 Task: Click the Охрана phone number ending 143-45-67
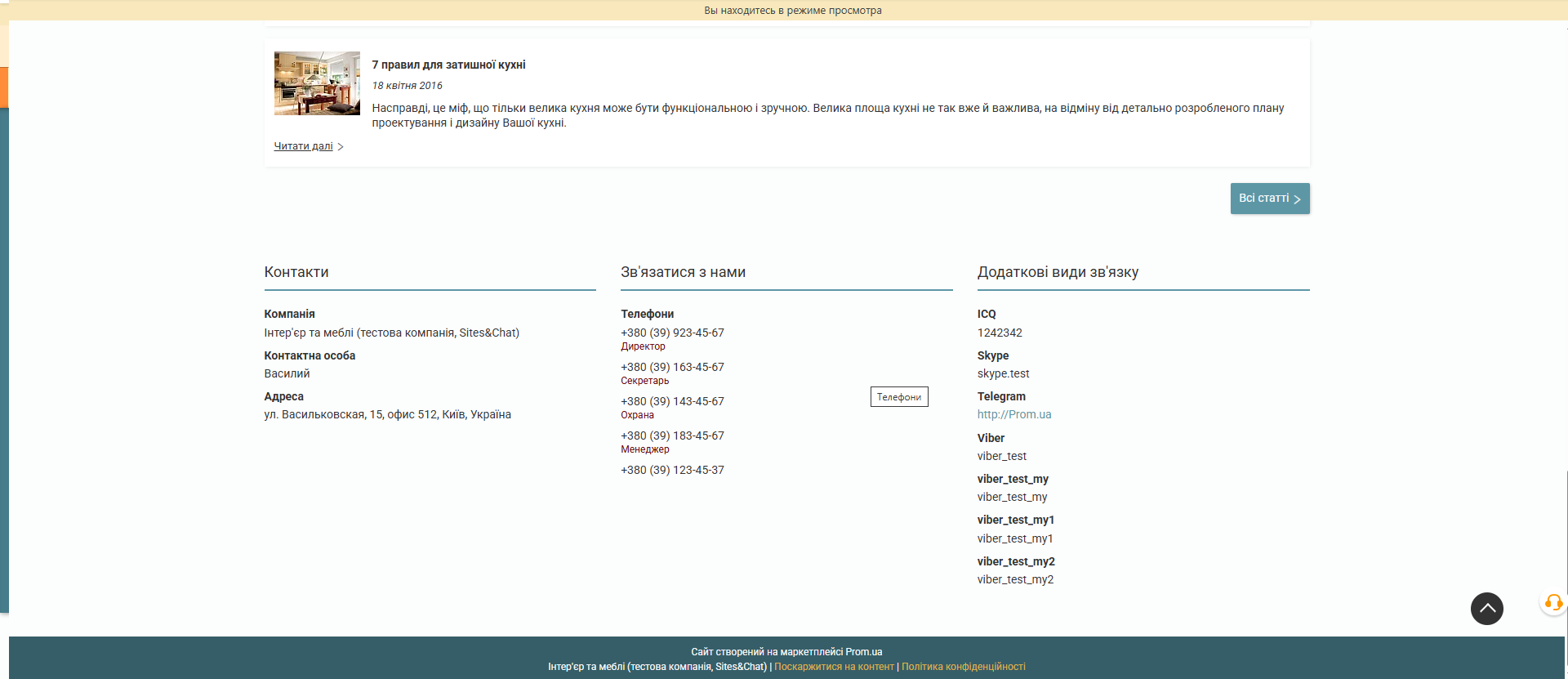click(672, 401)
